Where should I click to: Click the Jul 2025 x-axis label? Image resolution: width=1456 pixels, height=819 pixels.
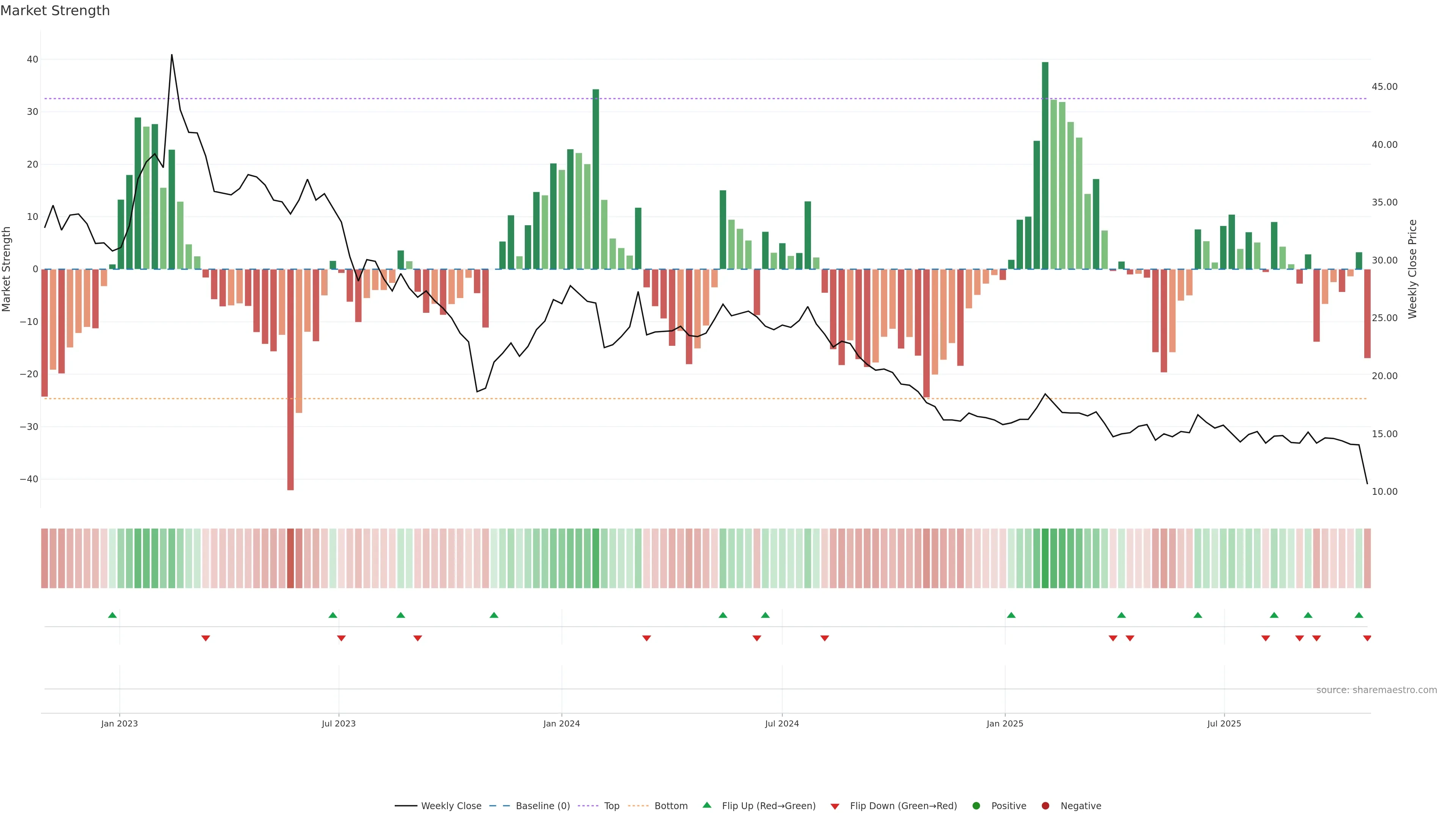pyautogui.click(x=1224, y=723)
